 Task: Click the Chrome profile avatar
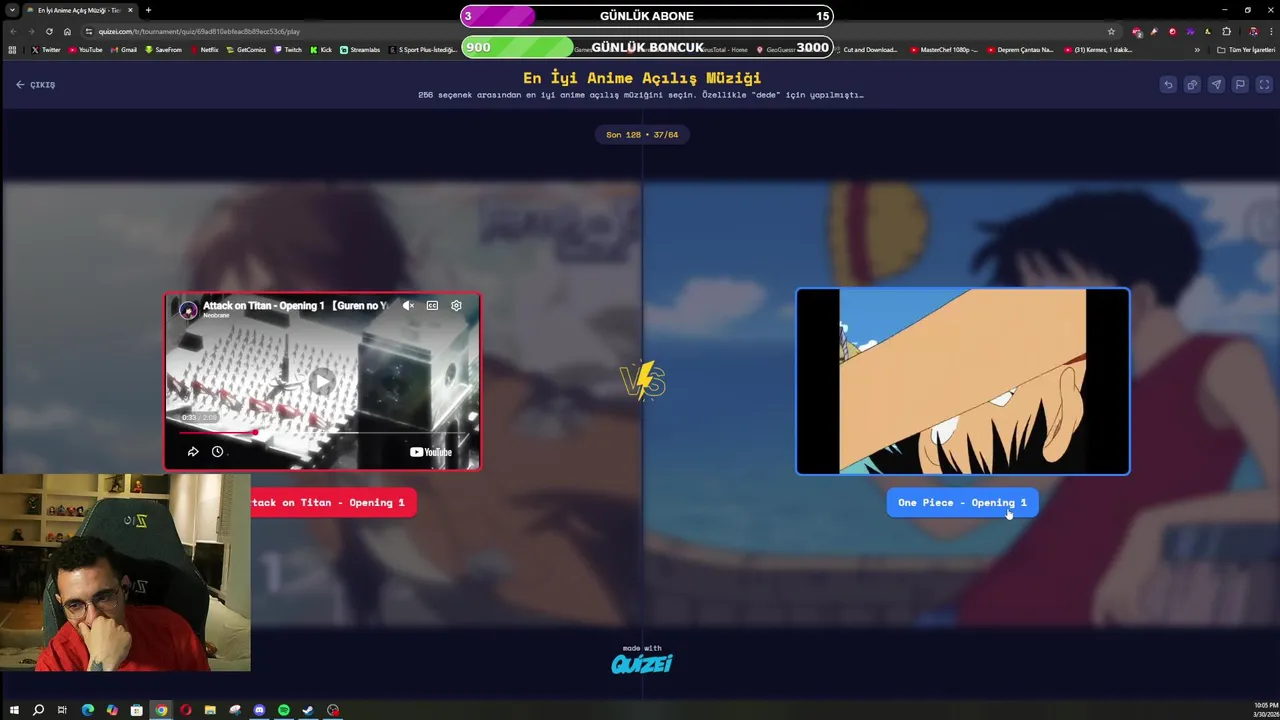[1253, 31]
